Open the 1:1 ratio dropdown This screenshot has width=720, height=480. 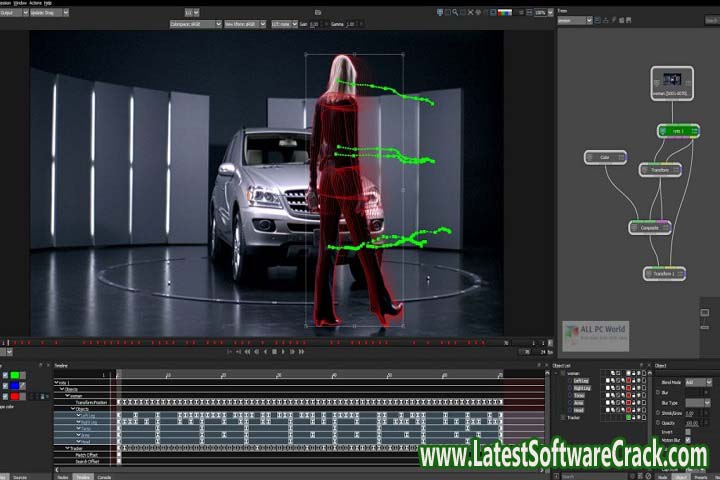pyautogui.click(x=192, y=13)
